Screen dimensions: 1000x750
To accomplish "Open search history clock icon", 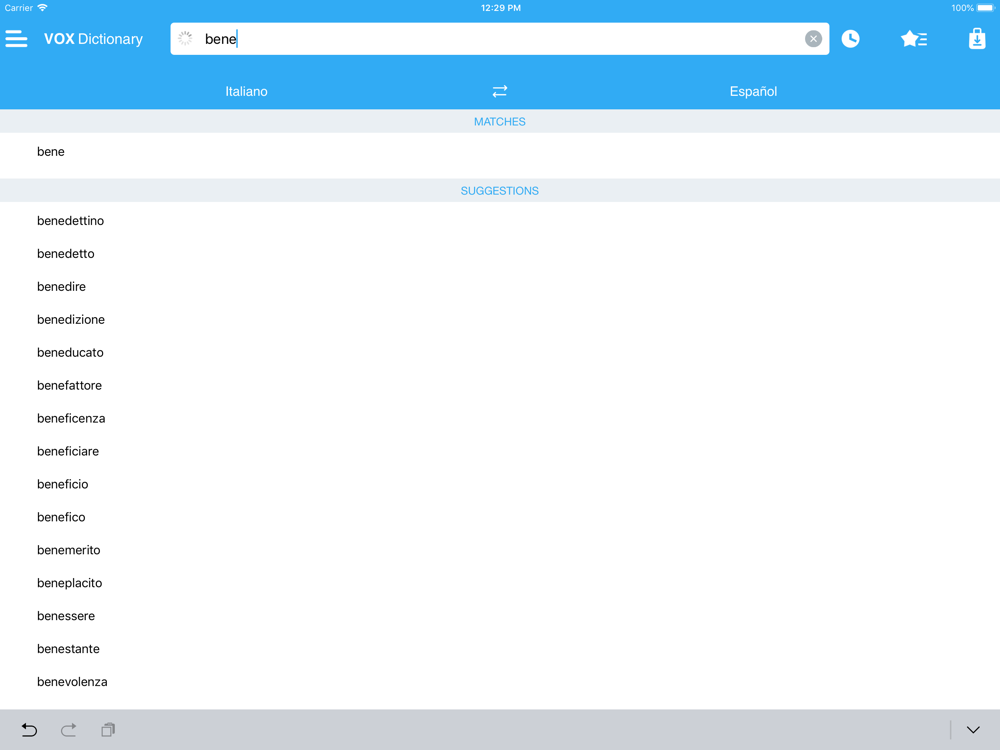I will tap(850, 39).
